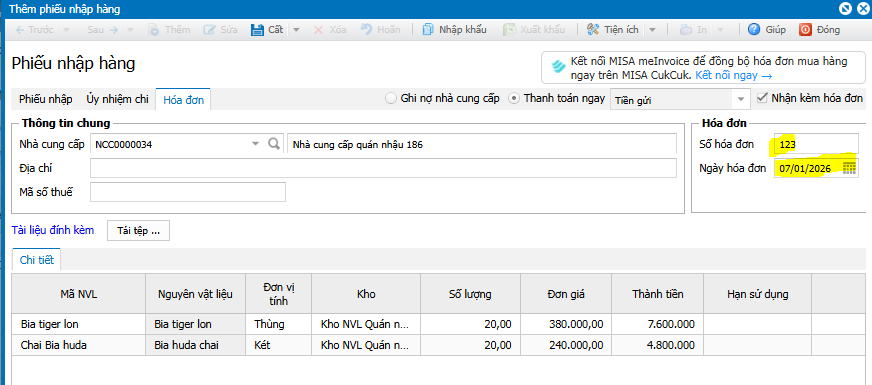Click Bia tiger lon row warehouse cell

366,324
